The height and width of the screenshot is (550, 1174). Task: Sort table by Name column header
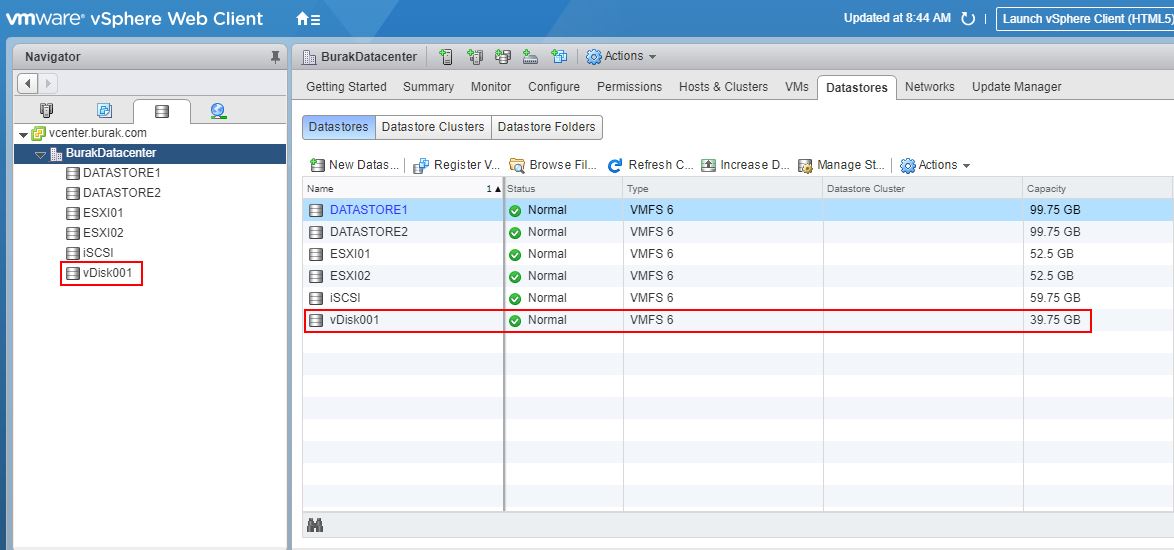404,189
